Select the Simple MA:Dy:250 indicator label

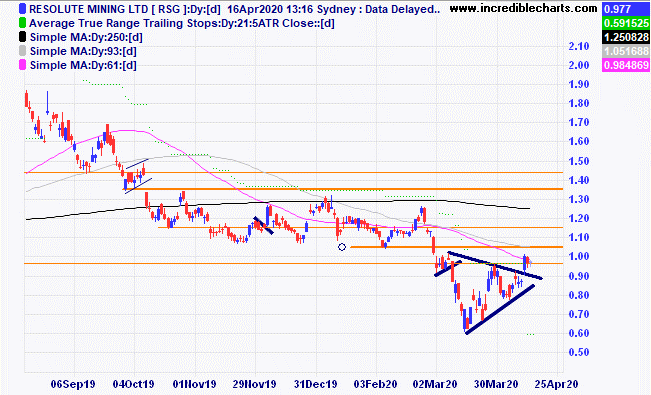point(86,37)
